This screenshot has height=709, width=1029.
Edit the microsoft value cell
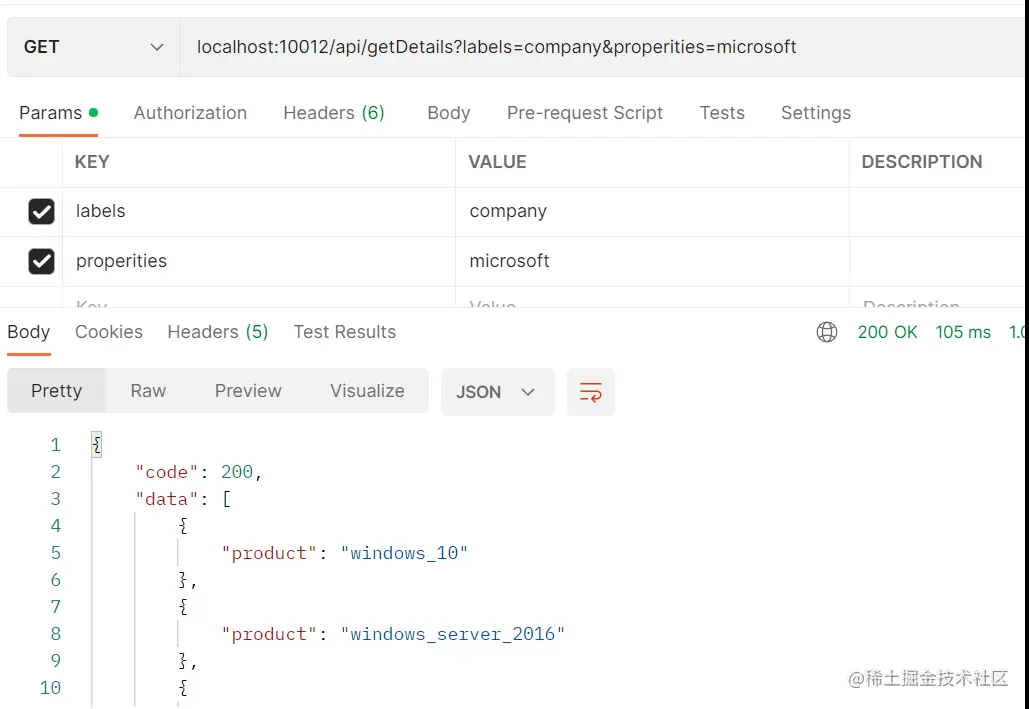tap(650, 261)
